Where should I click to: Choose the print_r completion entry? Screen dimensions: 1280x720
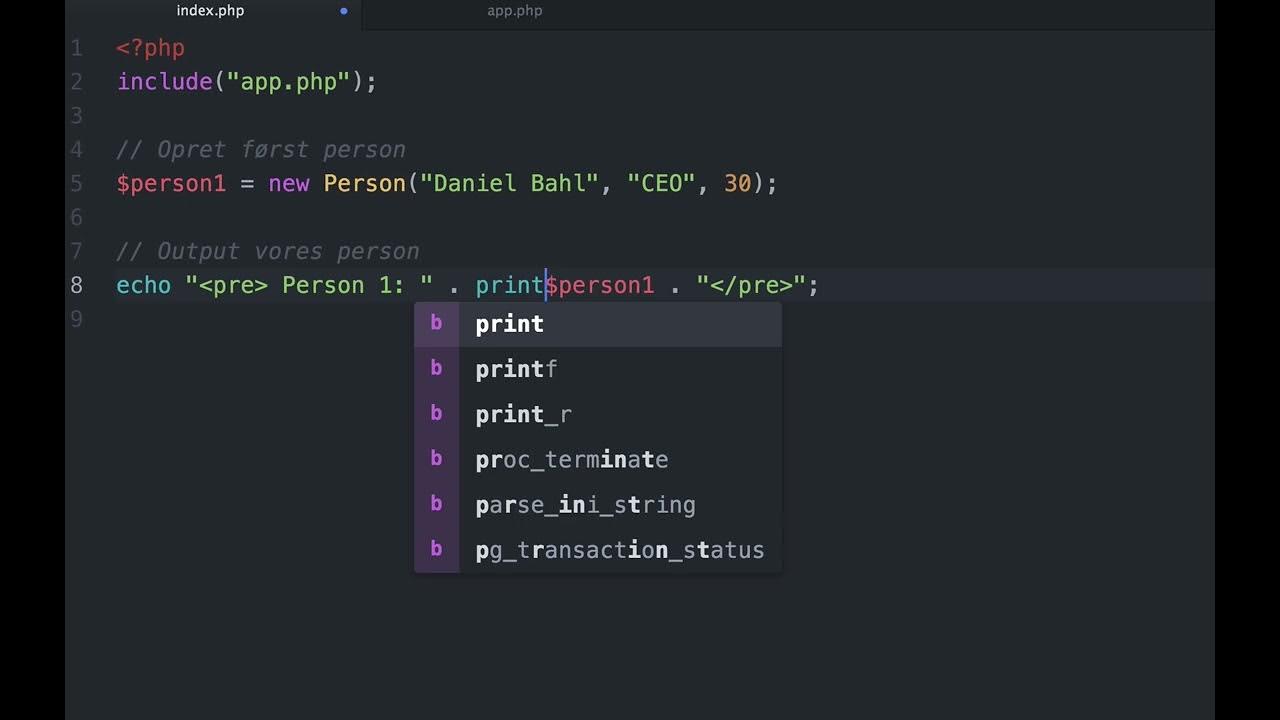pos(523,413)
